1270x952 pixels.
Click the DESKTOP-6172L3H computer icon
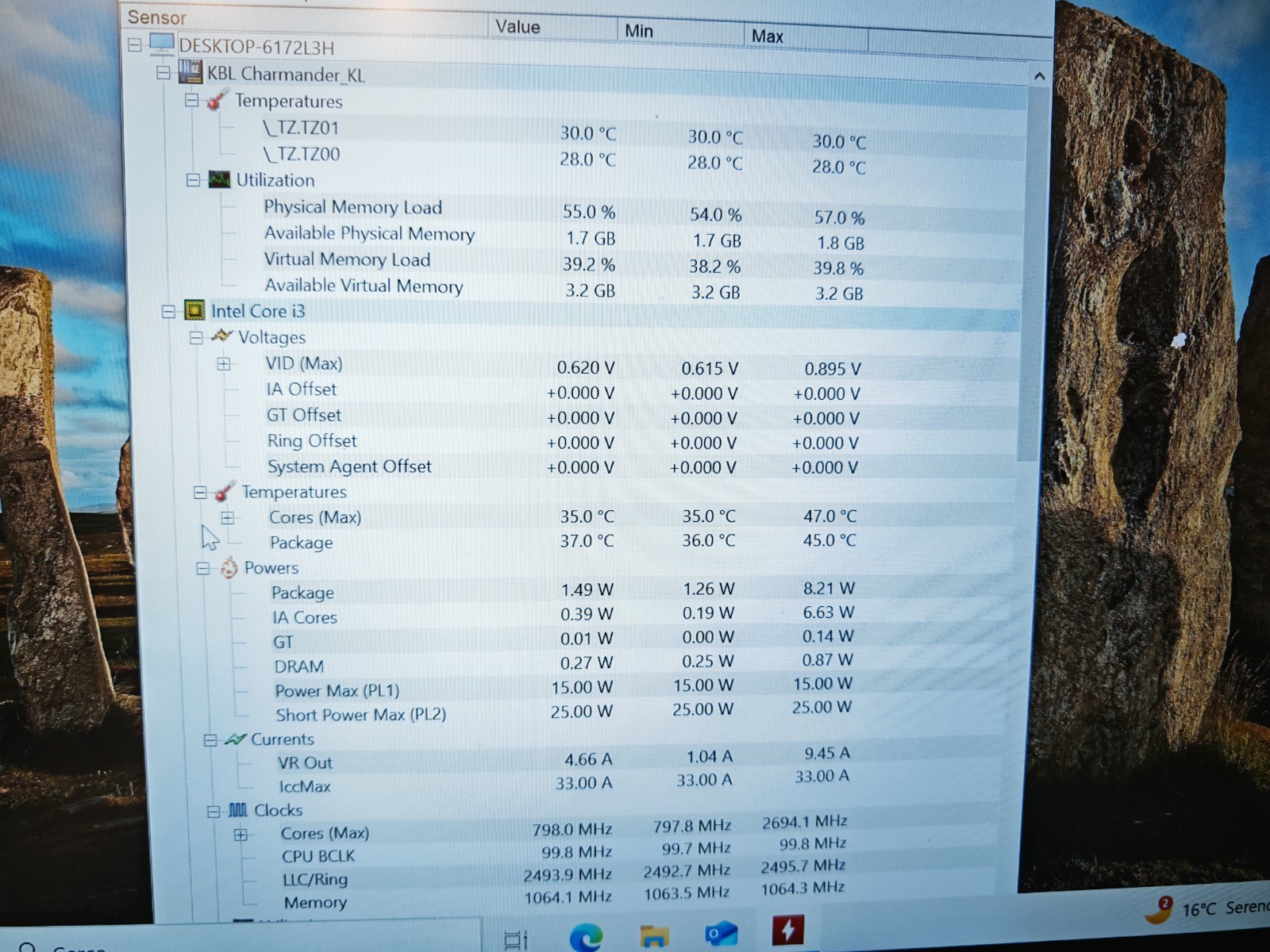(161, 43)
